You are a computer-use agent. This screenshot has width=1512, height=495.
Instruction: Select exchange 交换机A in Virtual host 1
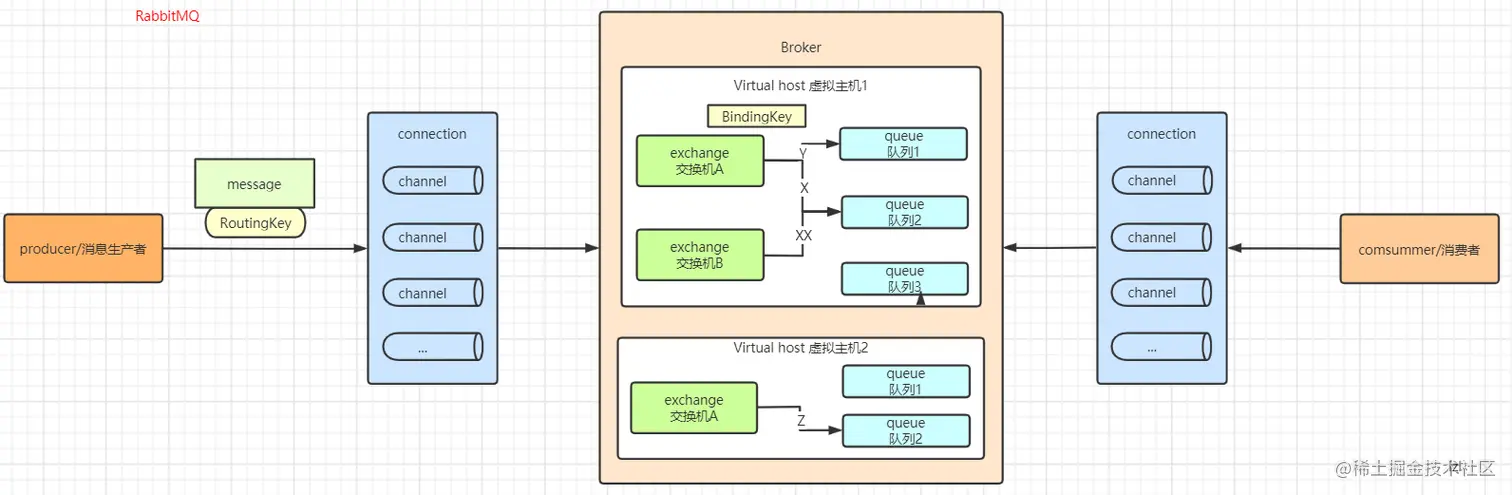[700, 160]
